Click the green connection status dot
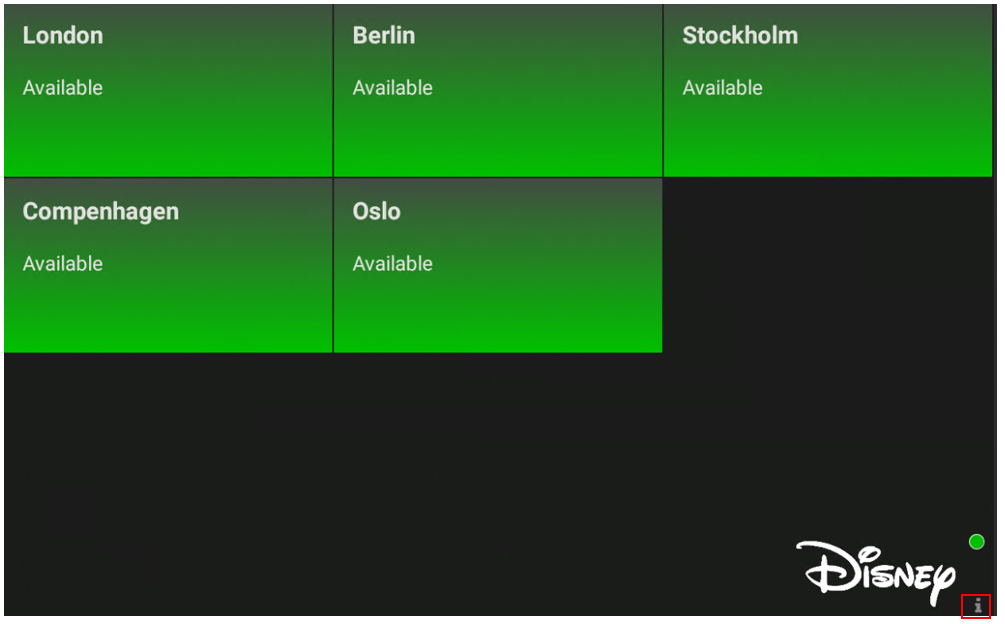The width and height of the screenshot is (1005, 624). point(976,542)
